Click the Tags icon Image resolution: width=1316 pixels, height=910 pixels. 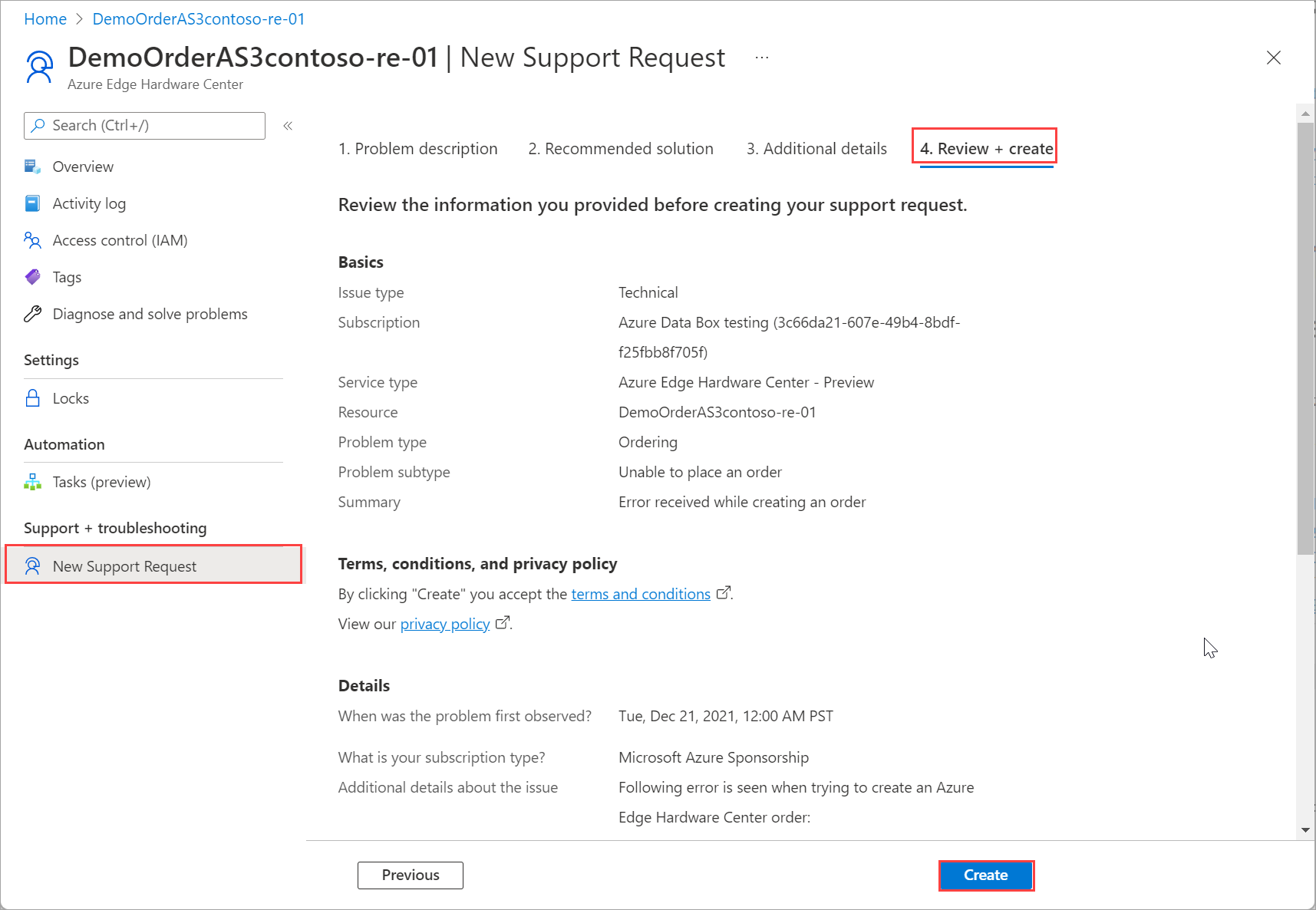pos(32,277)
